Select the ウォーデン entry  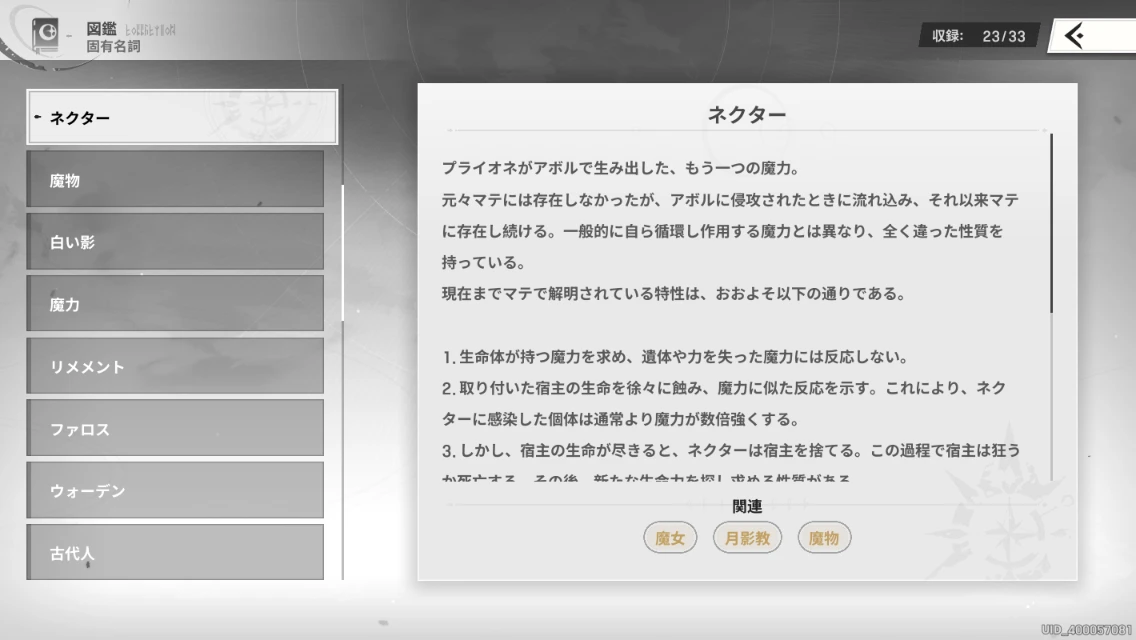175,491
